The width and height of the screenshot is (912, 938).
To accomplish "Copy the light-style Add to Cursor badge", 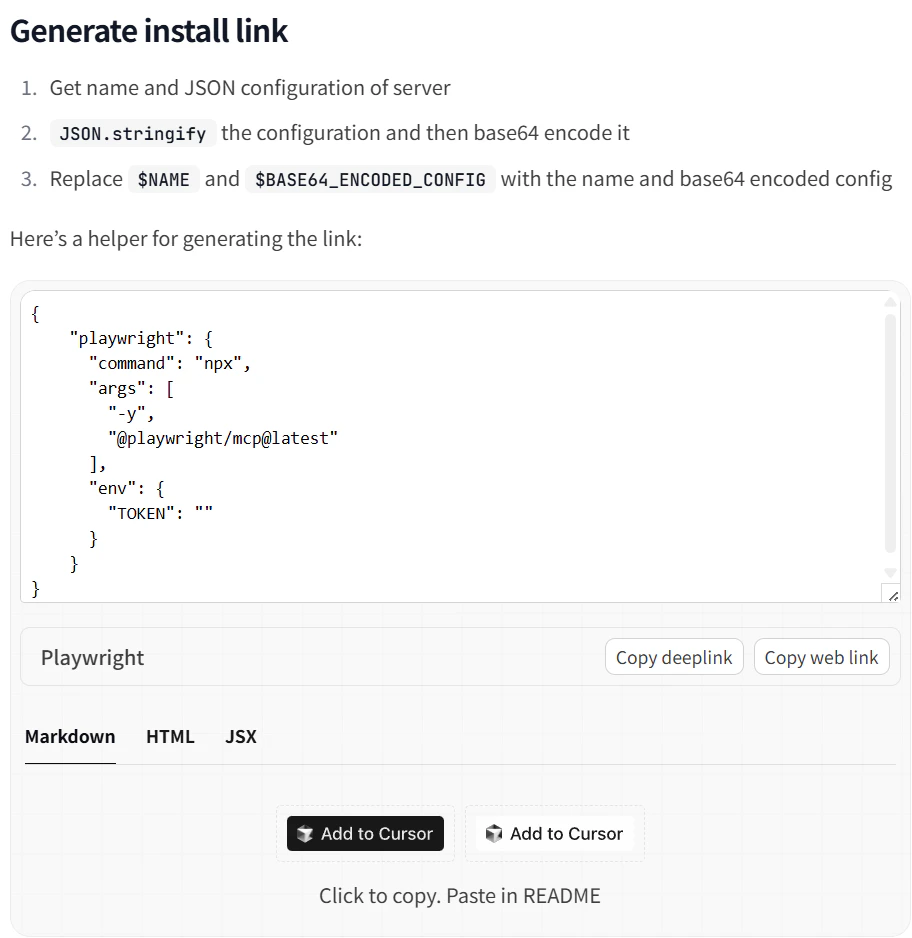I will pos(554,833).
